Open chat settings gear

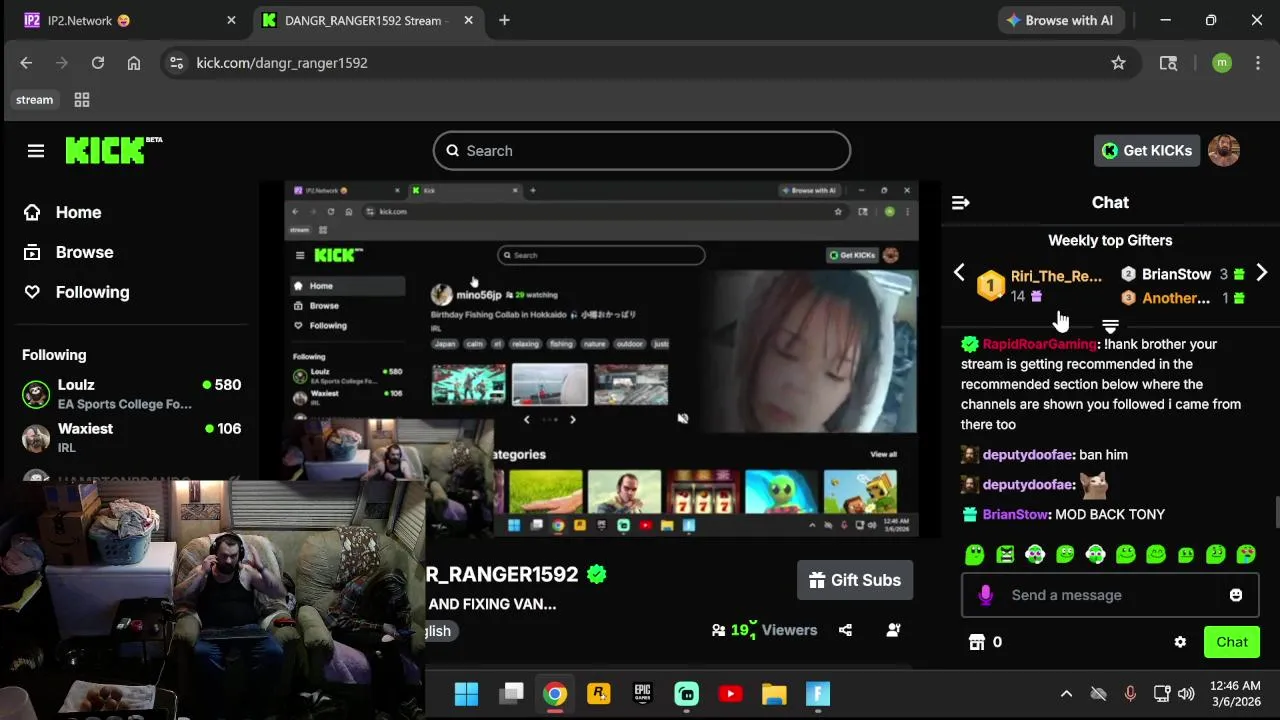[x=1180, y=642]
